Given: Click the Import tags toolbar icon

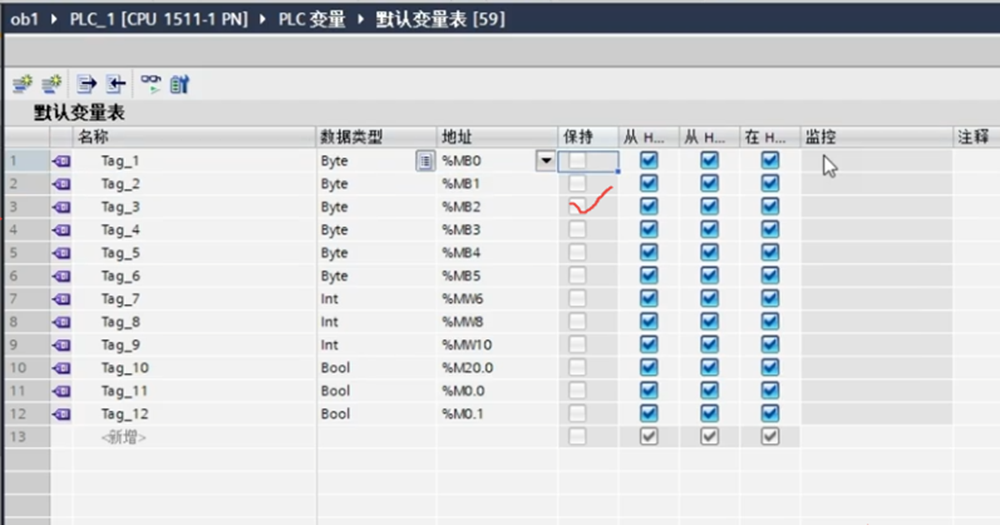Looking at the screenshot, I should pos(116,84).
